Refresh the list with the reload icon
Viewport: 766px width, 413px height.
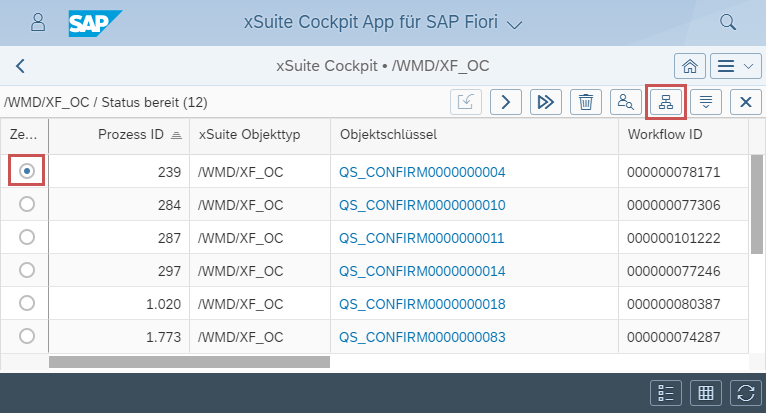point(746,393)
